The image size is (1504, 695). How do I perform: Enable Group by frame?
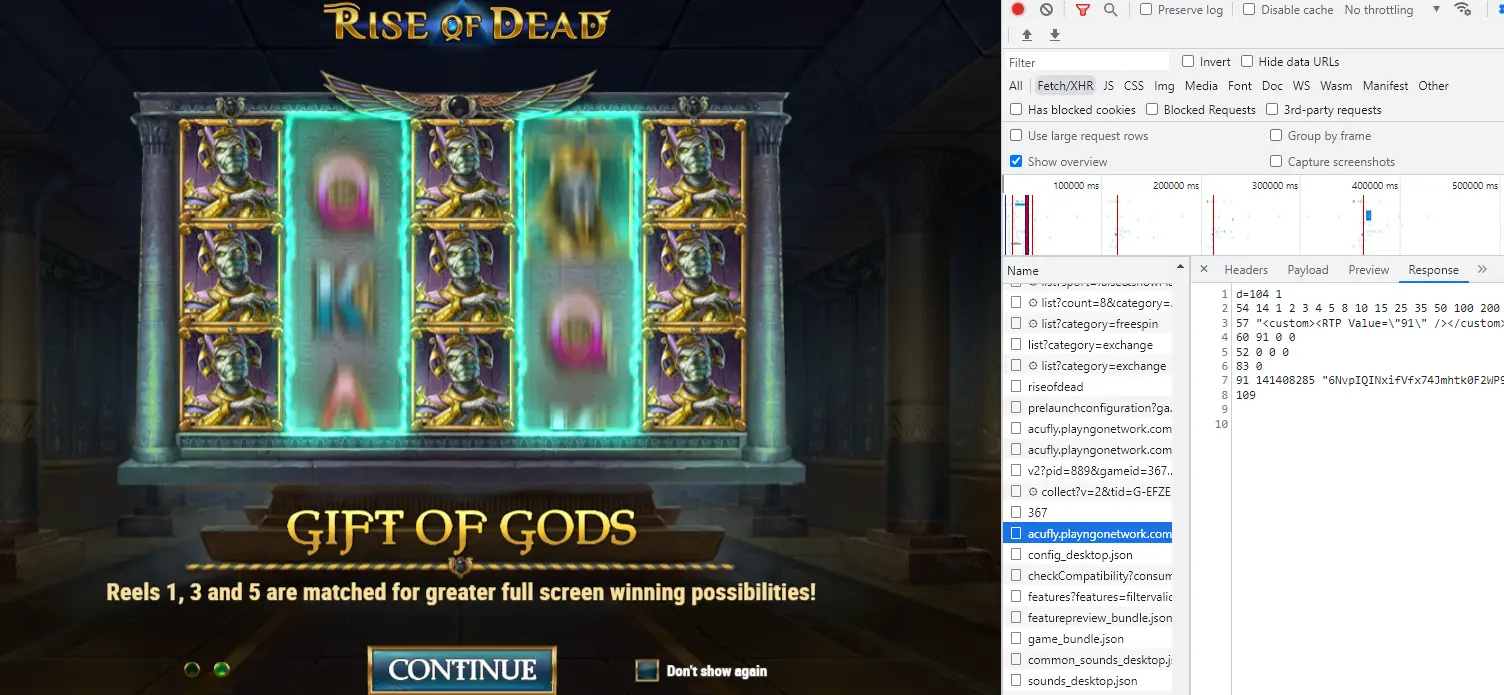pos(1276,135)
